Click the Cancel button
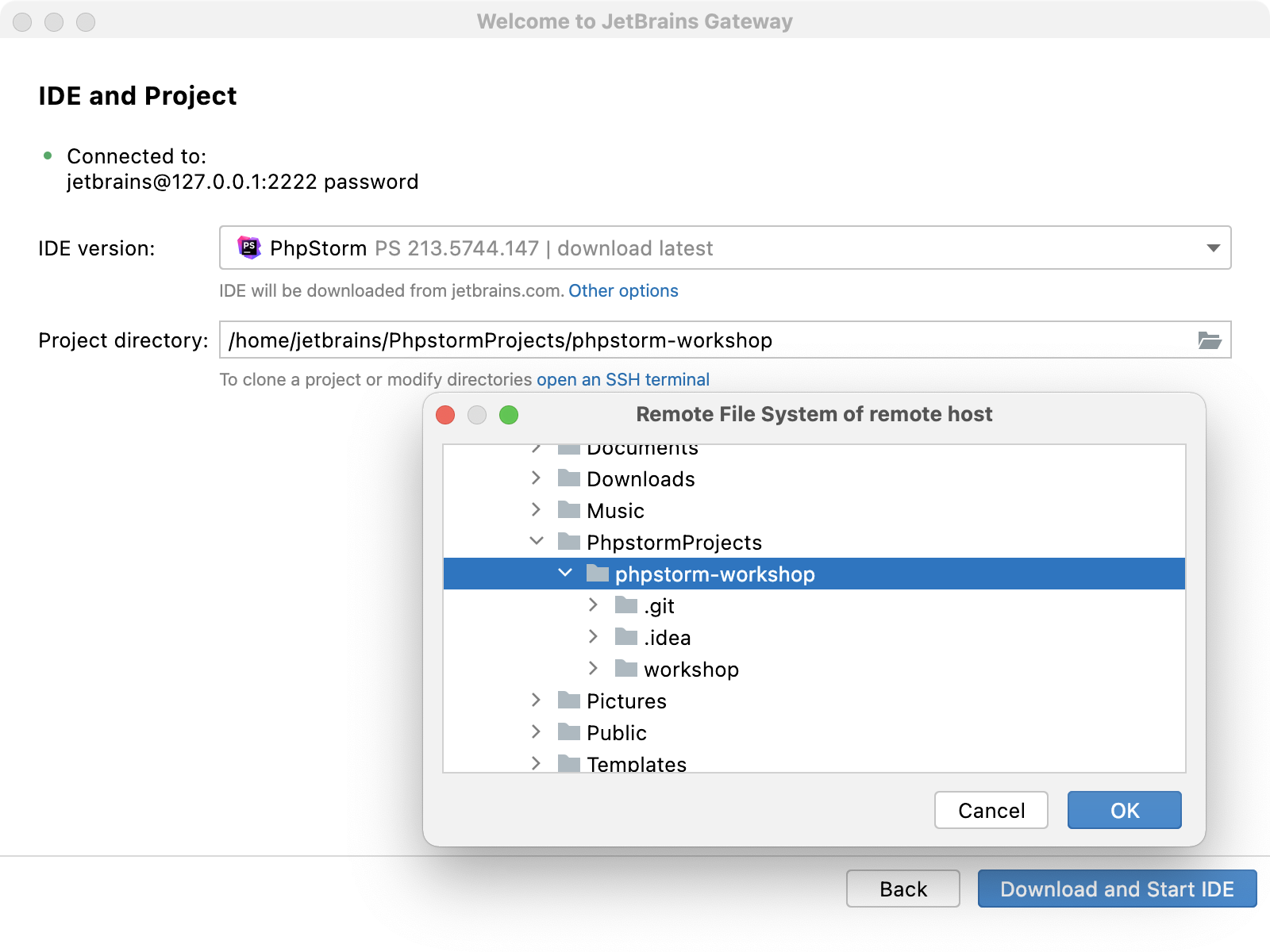 [991, 810]
